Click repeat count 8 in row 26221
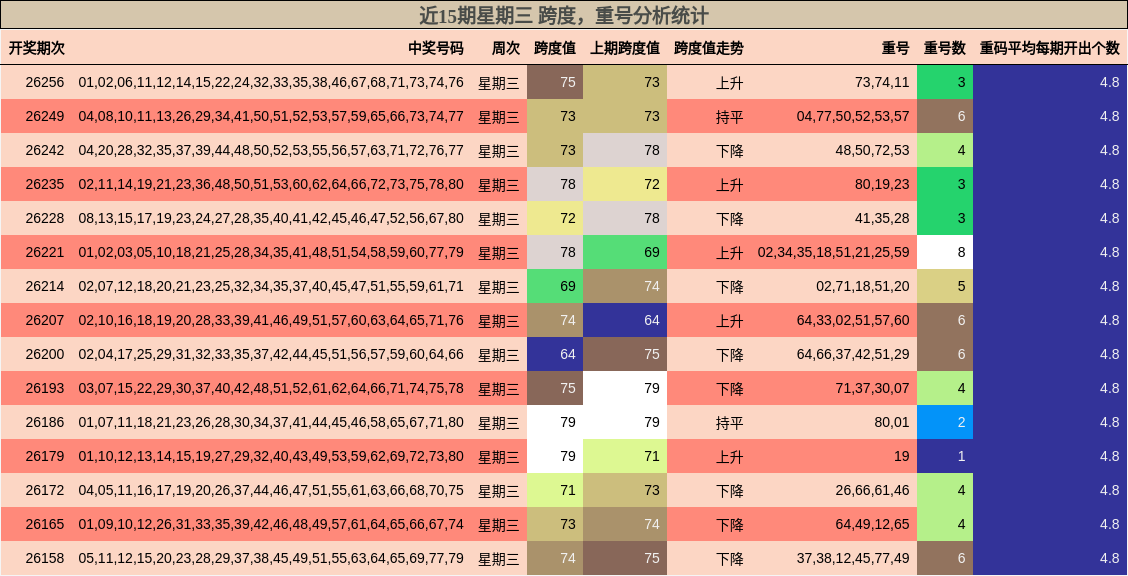The width and height of the screenshot is (1128, 576). (945, 252)
